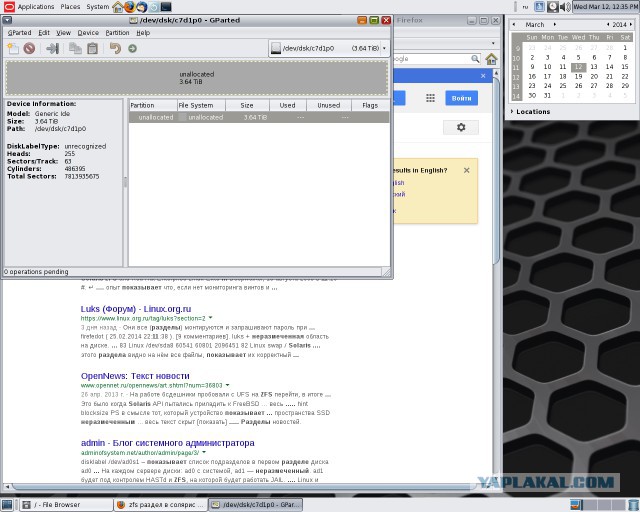Launch Home folder from top panel icon

(118, 7)
